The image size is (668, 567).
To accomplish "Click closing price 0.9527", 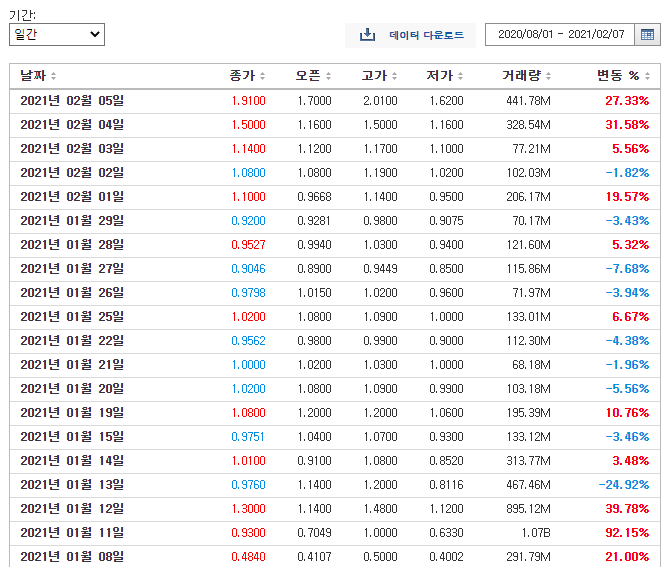I will [x=248, y=245].
